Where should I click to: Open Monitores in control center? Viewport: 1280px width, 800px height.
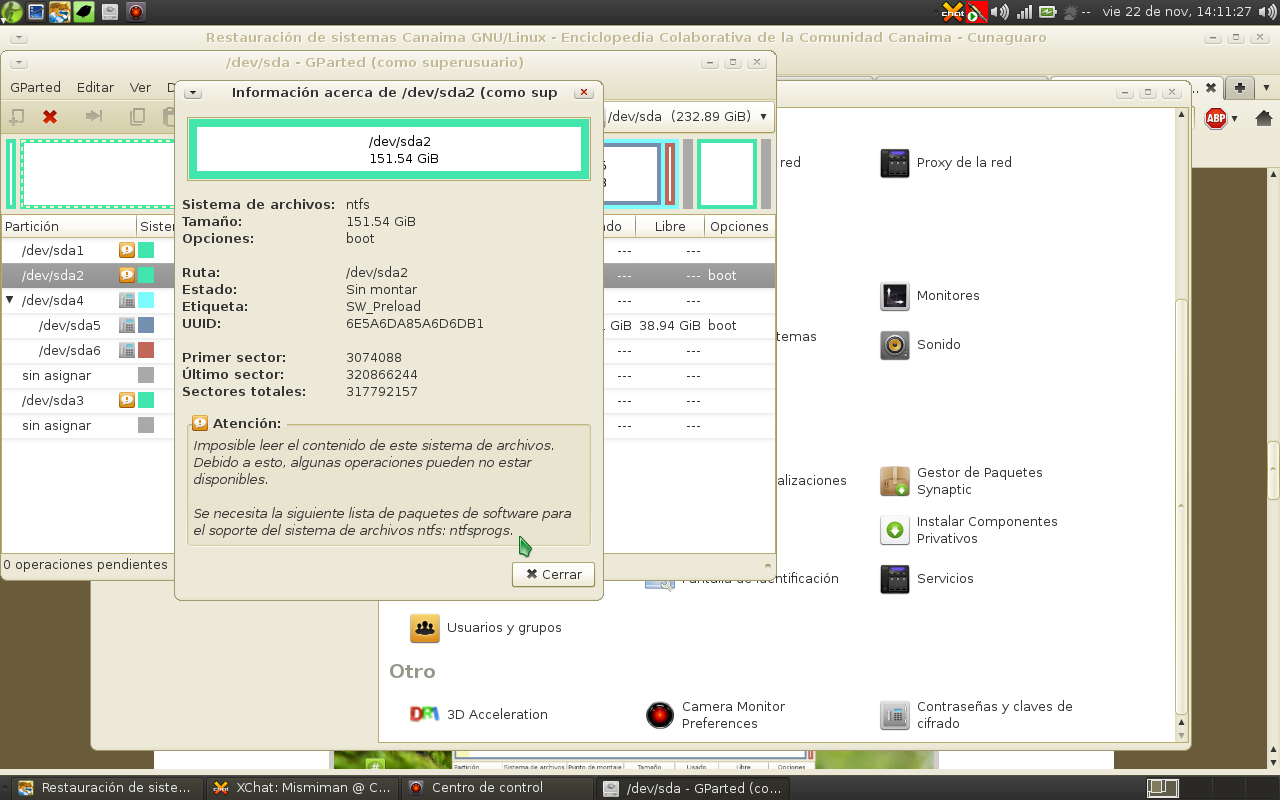pyautogui.click(x=930, y=296)
